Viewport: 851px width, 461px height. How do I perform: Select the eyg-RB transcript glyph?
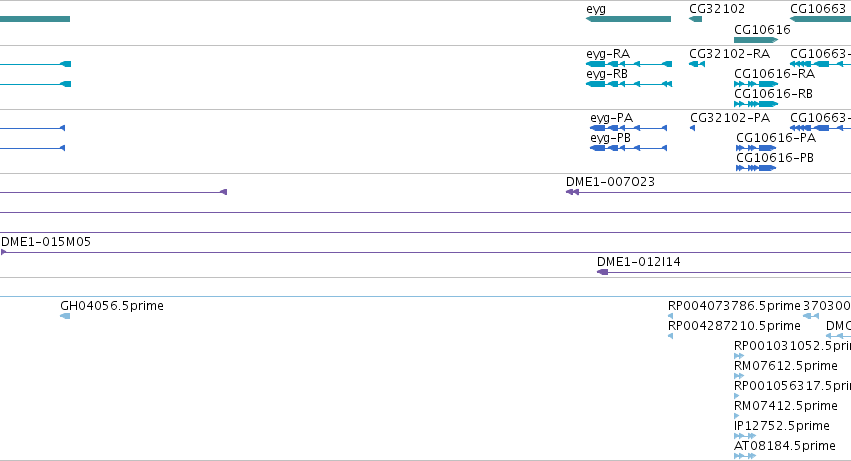(629, 84)
